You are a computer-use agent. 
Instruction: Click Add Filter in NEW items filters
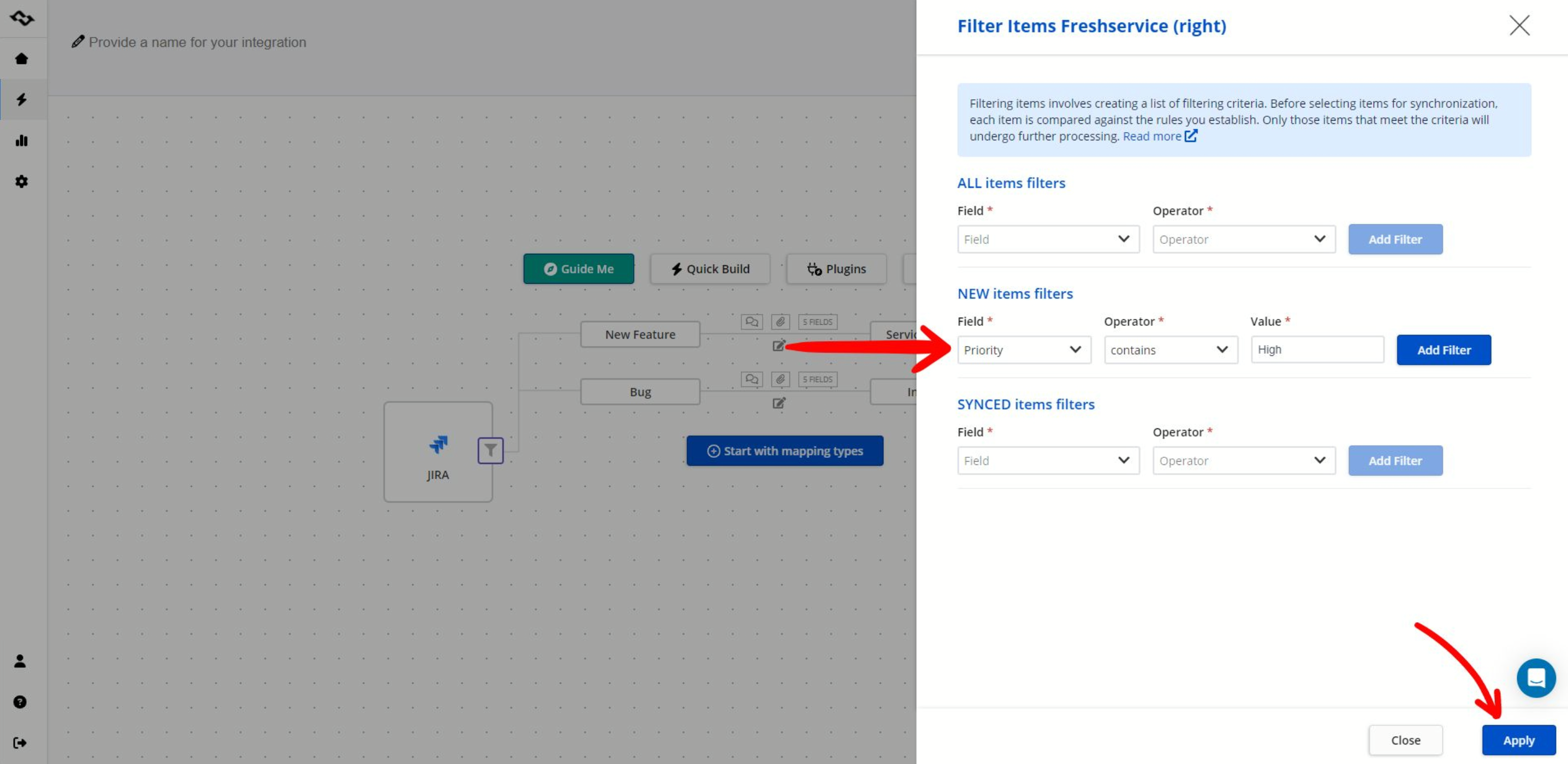[1444, 350]
